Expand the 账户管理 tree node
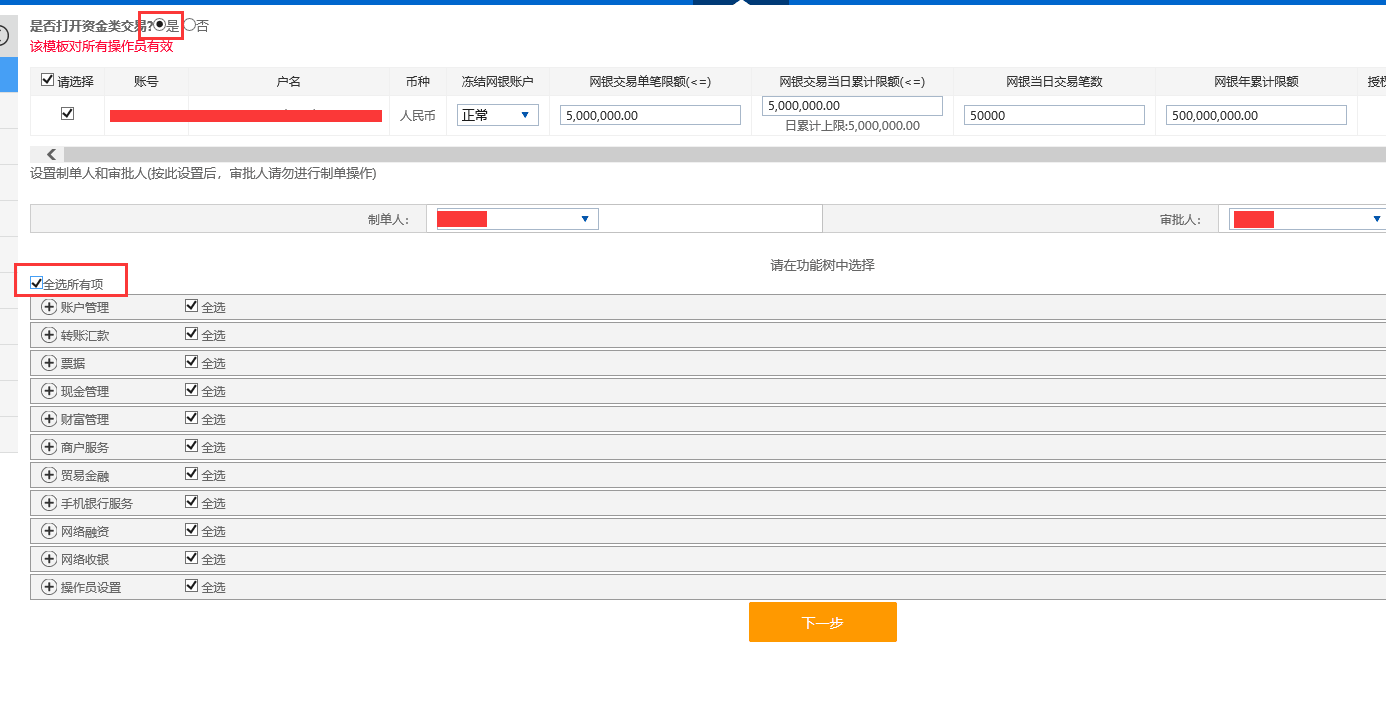This screenshot has width=1386, height=701. click(49, 307)
